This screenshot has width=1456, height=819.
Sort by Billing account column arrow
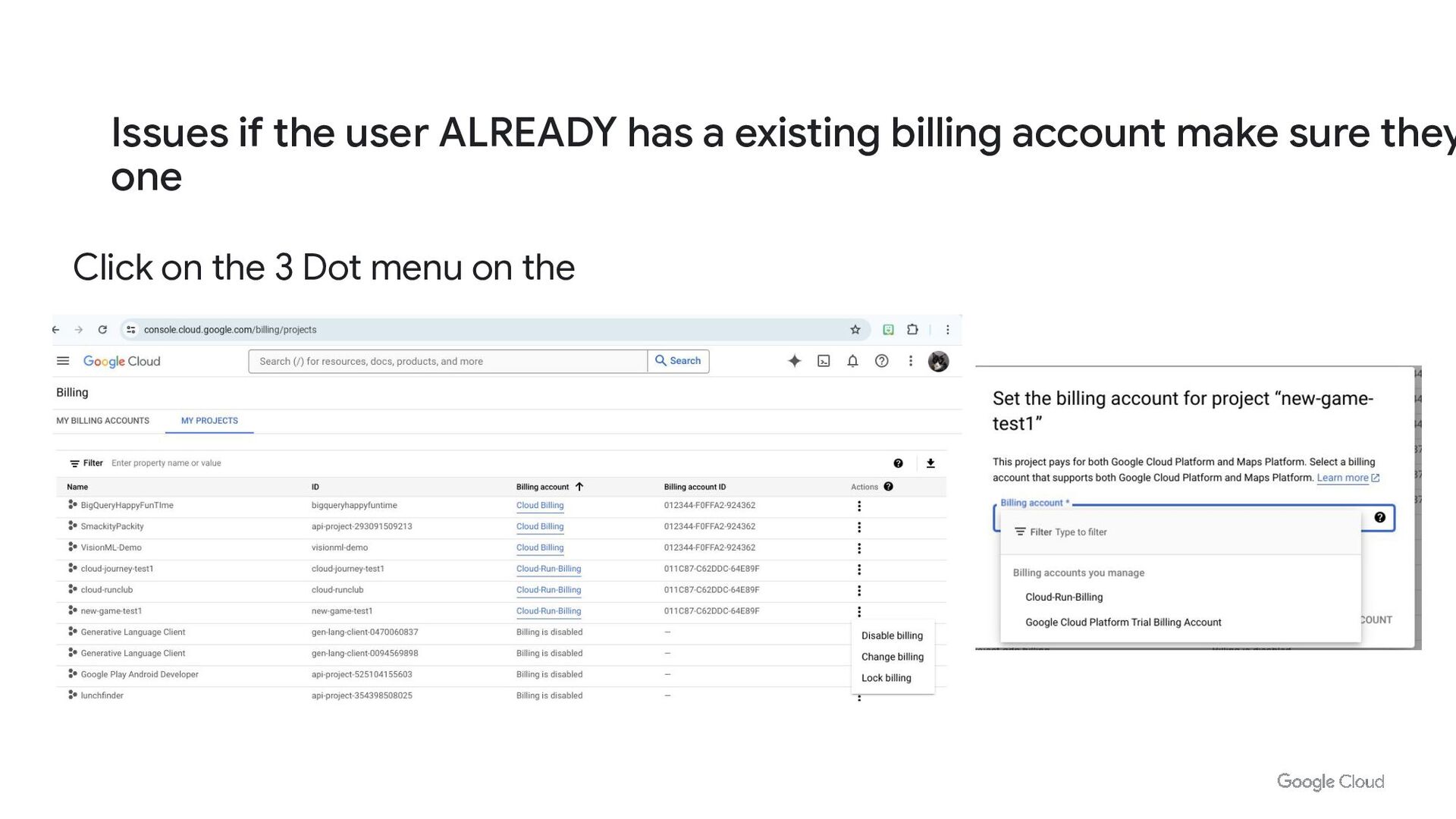coord(579,487)
